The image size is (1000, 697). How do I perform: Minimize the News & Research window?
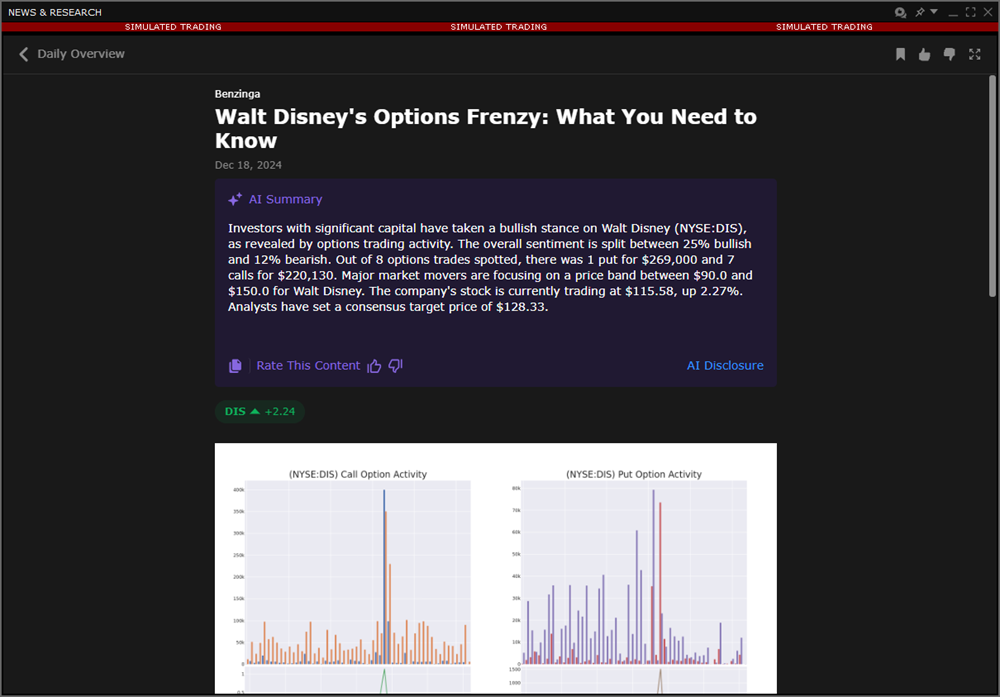(953, 12)
